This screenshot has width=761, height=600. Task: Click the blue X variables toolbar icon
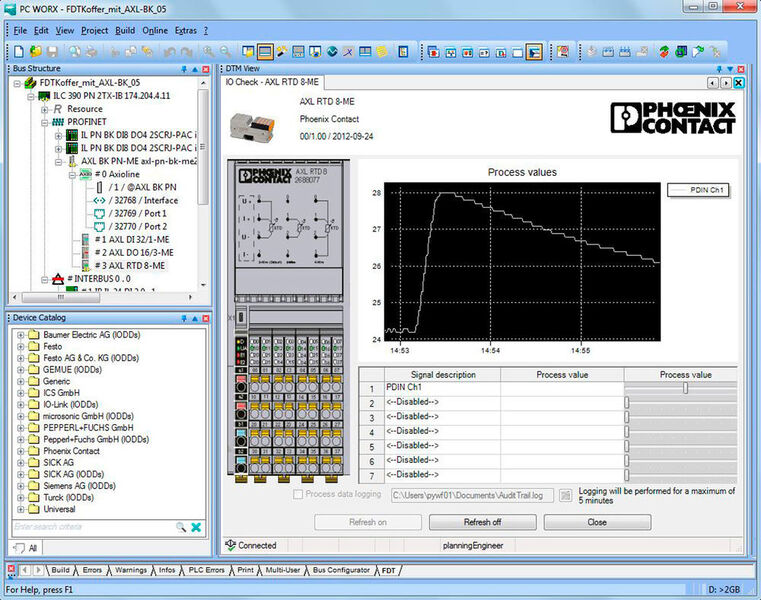pos(348,51)
